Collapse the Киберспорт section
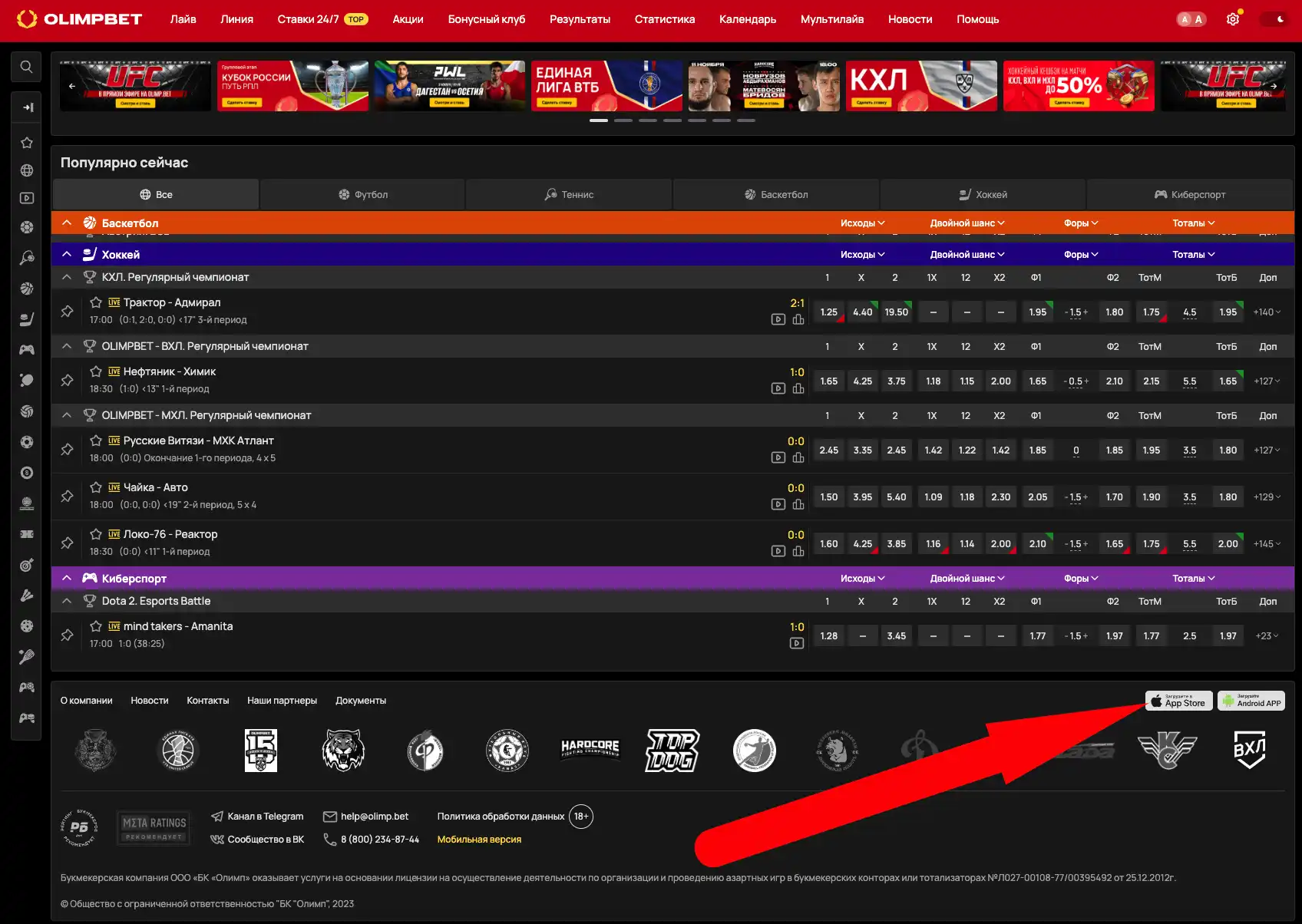Screen dimensions: 1302x924 pyautogui.click(x=67, y=578)
